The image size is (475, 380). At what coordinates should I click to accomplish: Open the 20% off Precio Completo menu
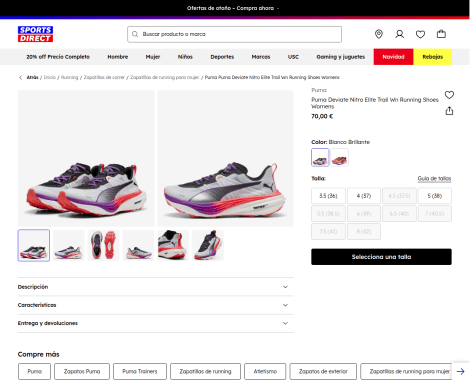coord(58,57)
